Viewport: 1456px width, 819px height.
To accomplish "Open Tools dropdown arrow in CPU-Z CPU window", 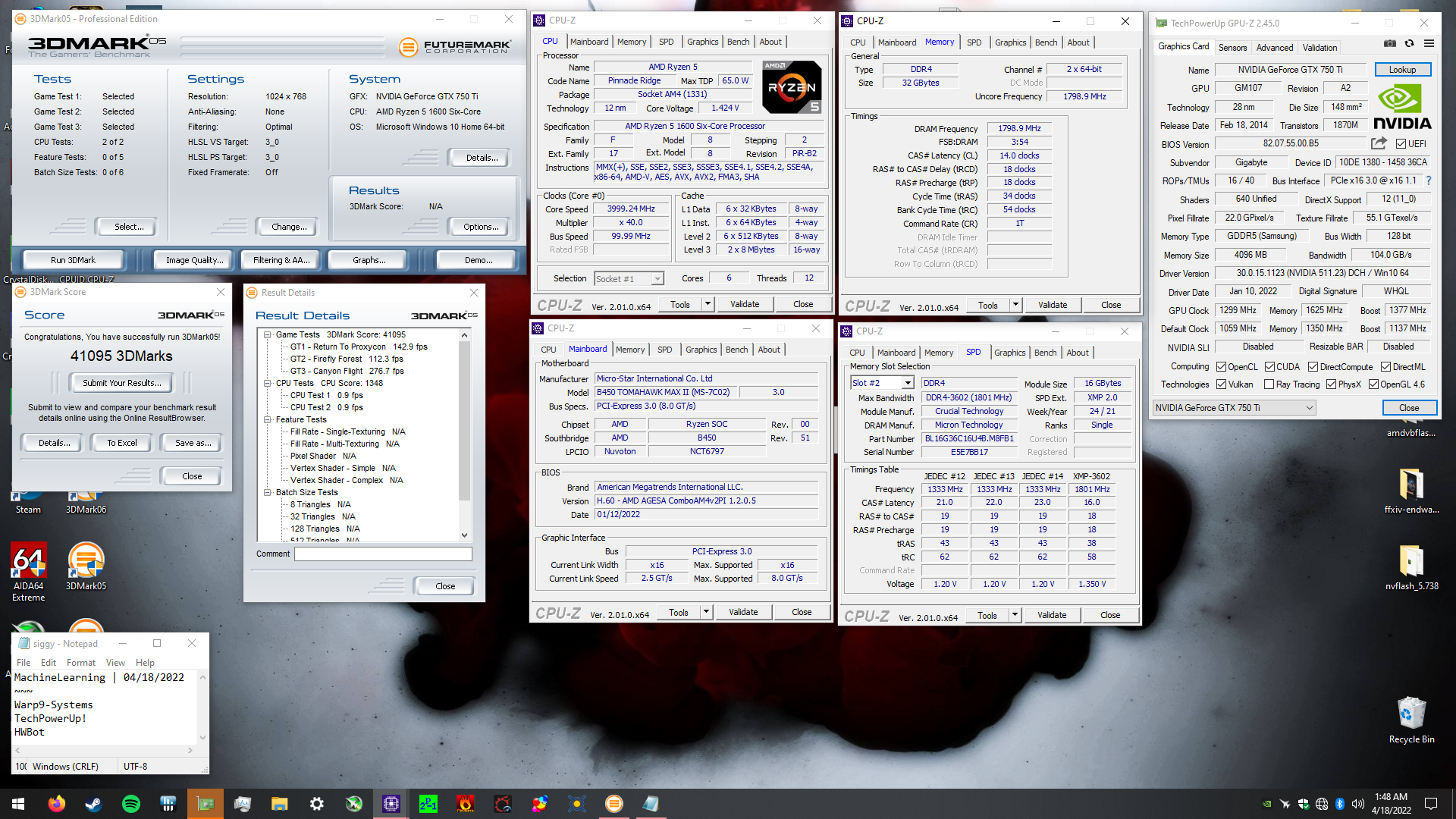I will (x=708, y=305).
